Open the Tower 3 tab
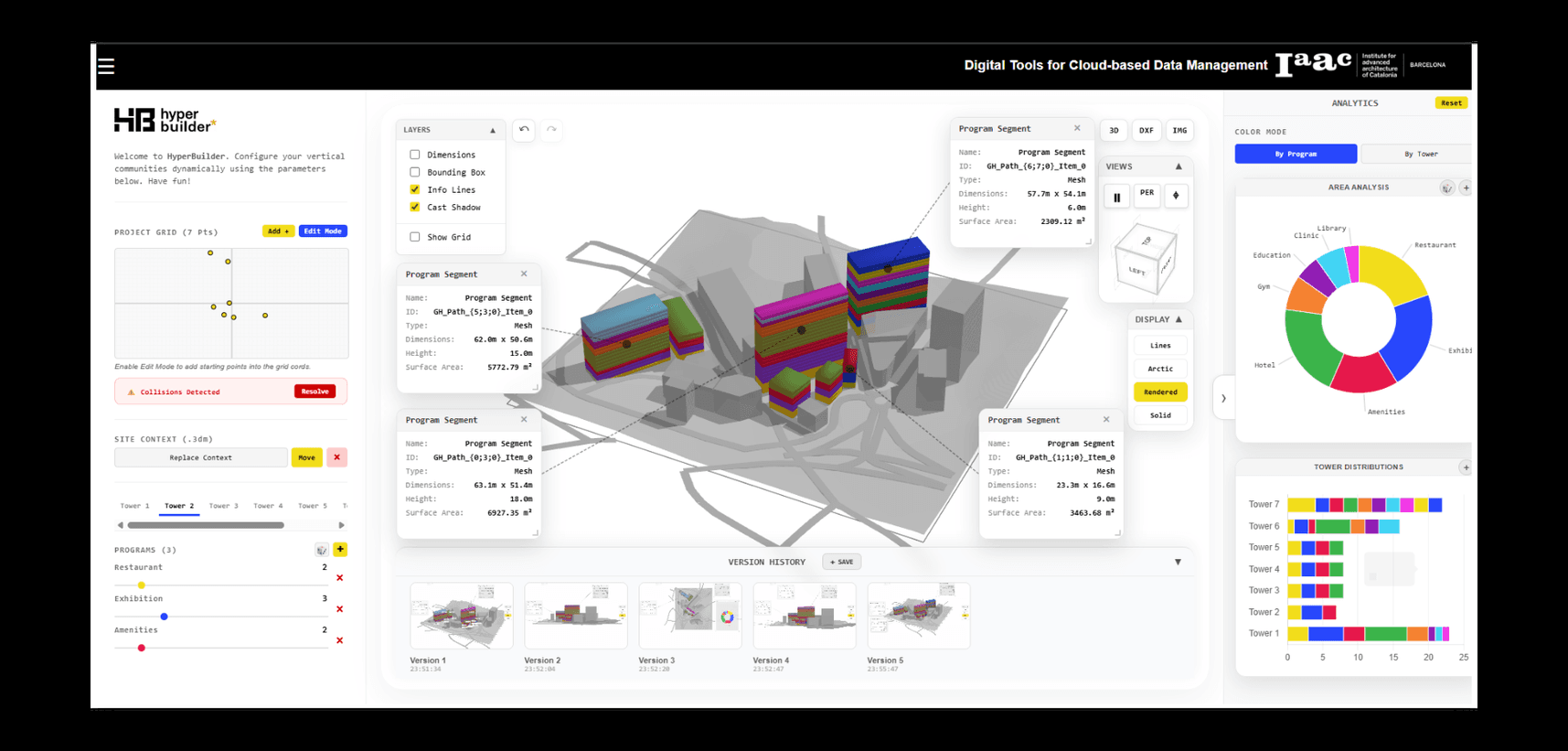 pos(223,506)
